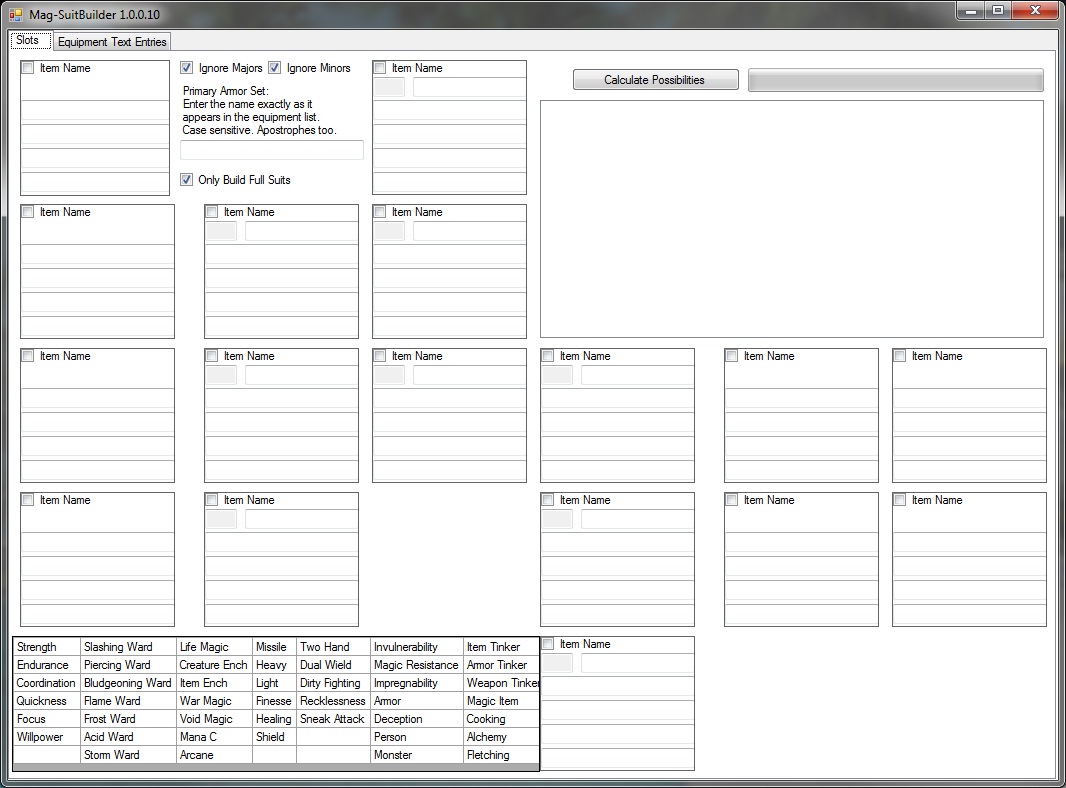Tick Item Name checkbox beside the skills table
The height and width of the screenshot is (788, 1066).
click(548, 644)
